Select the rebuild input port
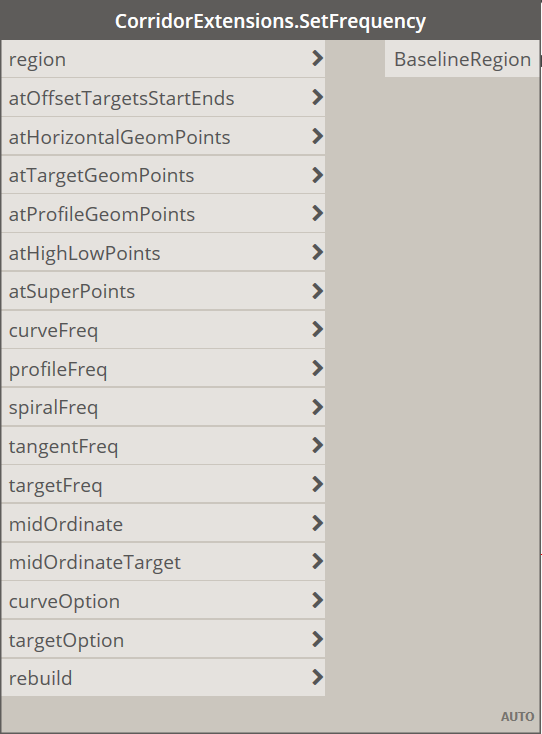Screen dimensions: 542x734 pos(163,677)
